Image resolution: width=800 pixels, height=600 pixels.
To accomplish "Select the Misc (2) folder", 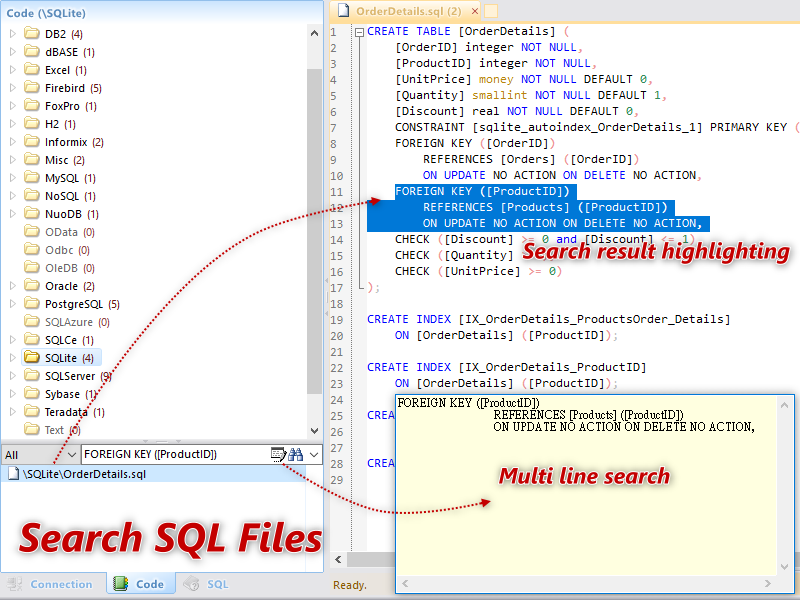I will click(64, 160).
